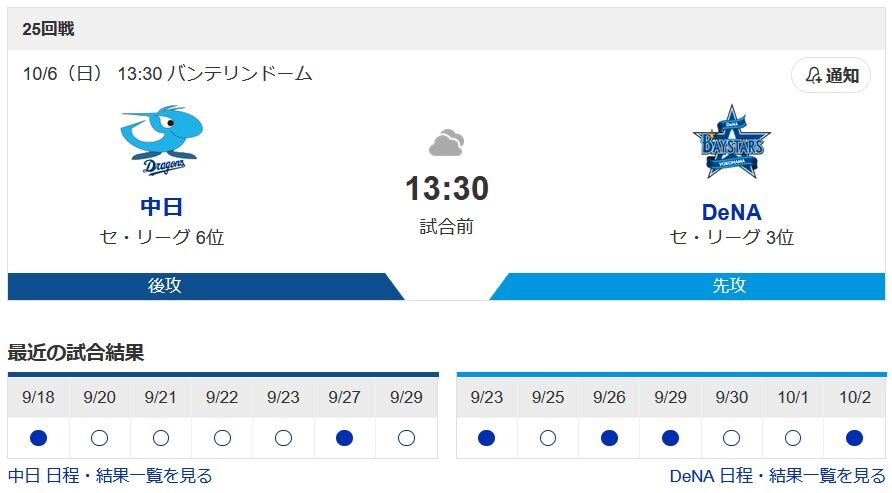This screenshot has width=892, height=493.
Task: Open the DeNA team name link
Action: click(x=731, y=212)
